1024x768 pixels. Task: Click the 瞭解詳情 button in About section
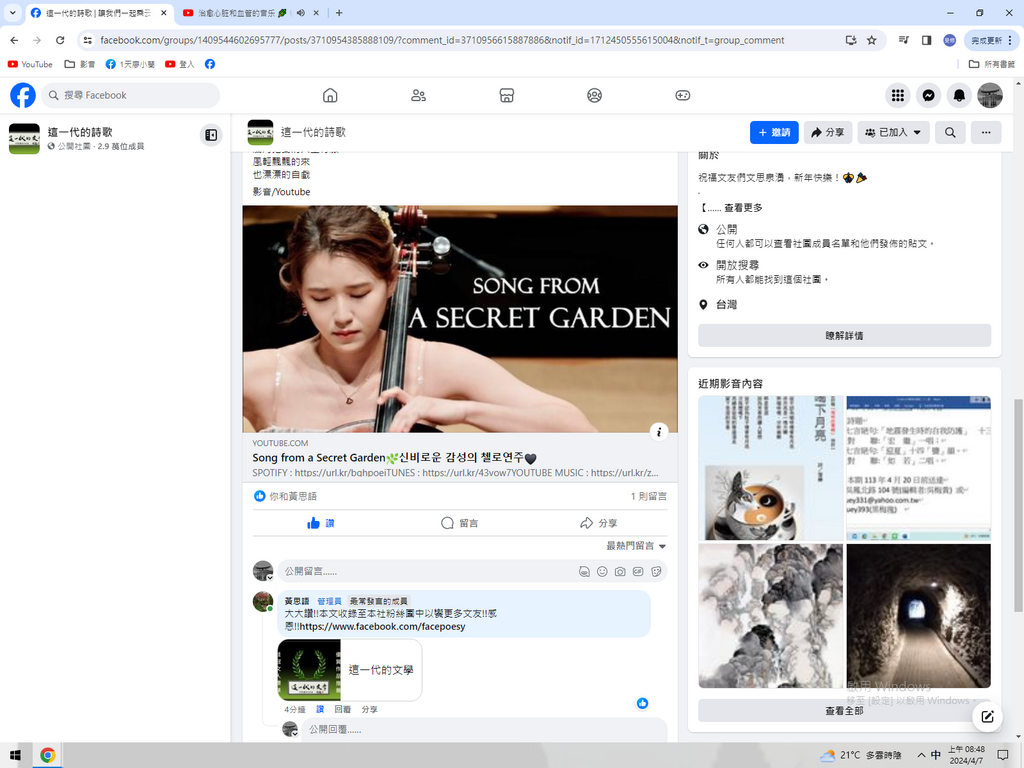point(844,336)
